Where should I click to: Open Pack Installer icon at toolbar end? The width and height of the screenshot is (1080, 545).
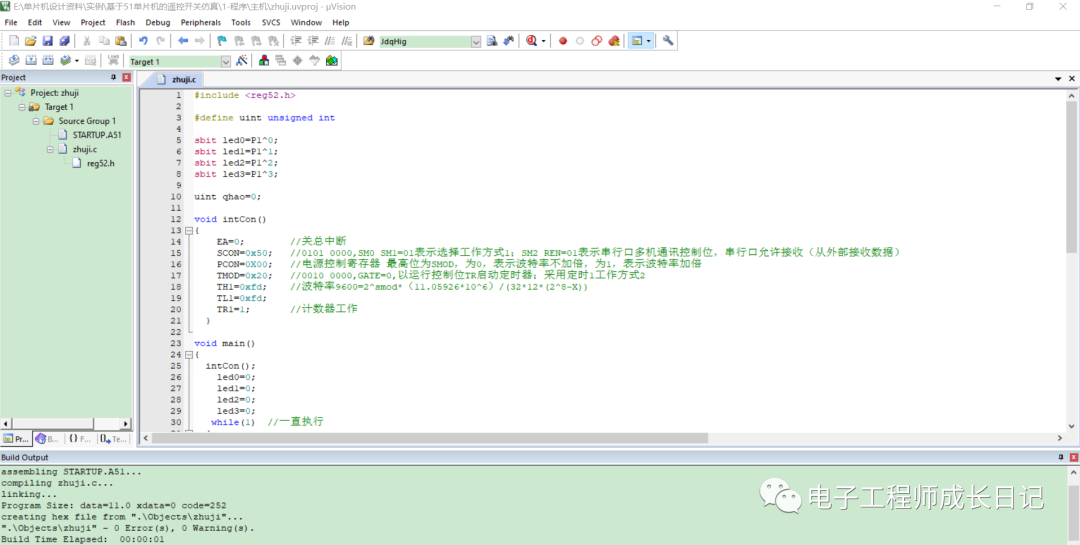click(x=332, y=61)
